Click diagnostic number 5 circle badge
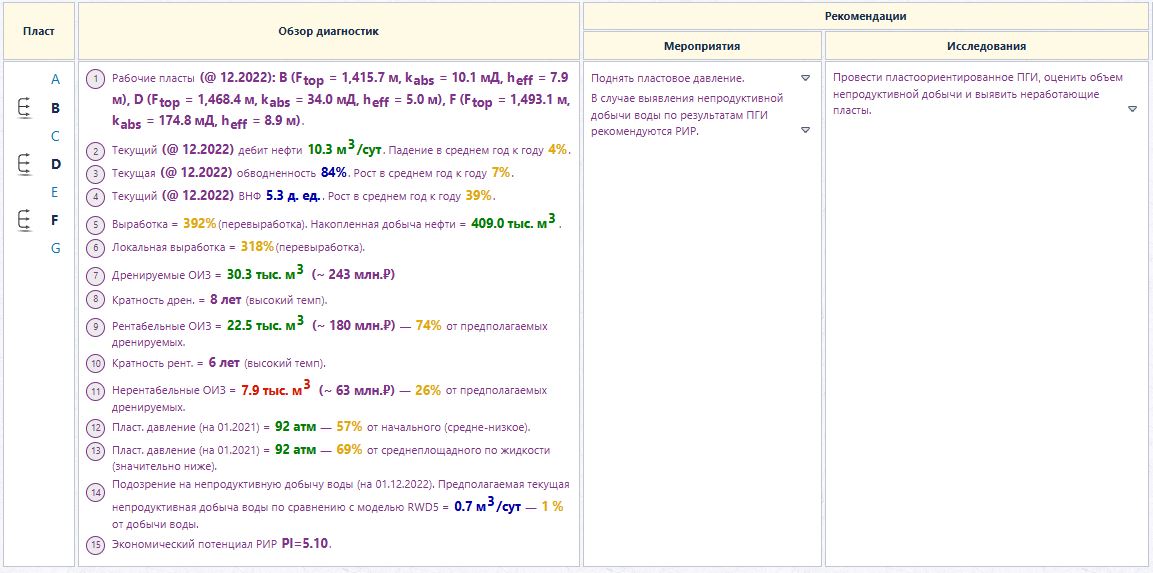Image resolution: width=1153 pixels, height=573 pixels. tap(96, 224)
